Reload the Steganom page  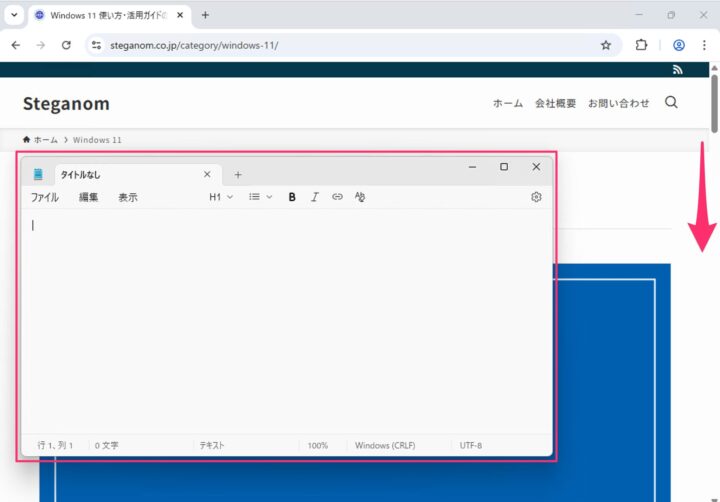point(66,45)
